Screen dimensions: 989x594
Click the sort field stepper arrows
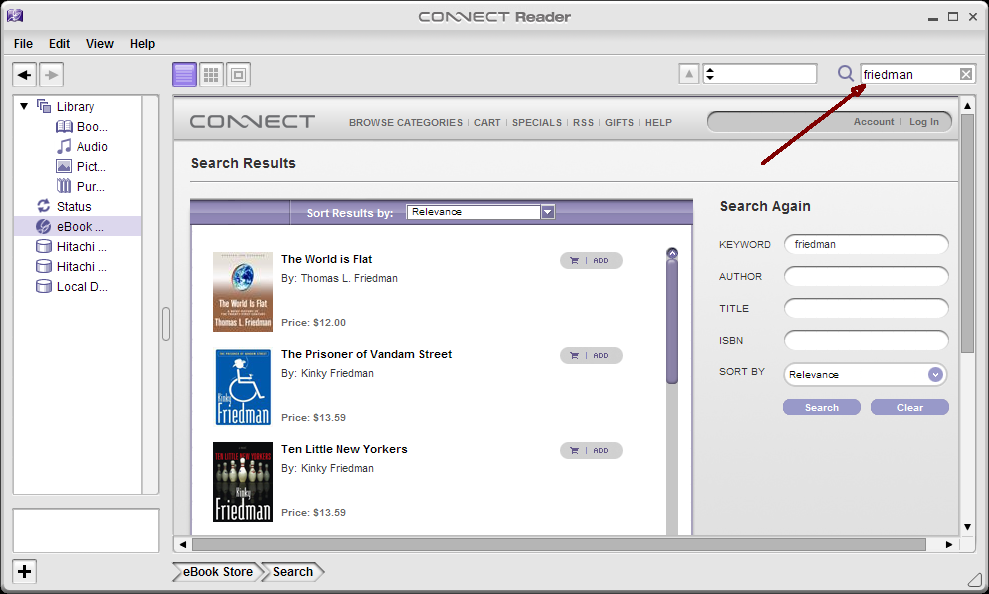click(x=710, y=74)
